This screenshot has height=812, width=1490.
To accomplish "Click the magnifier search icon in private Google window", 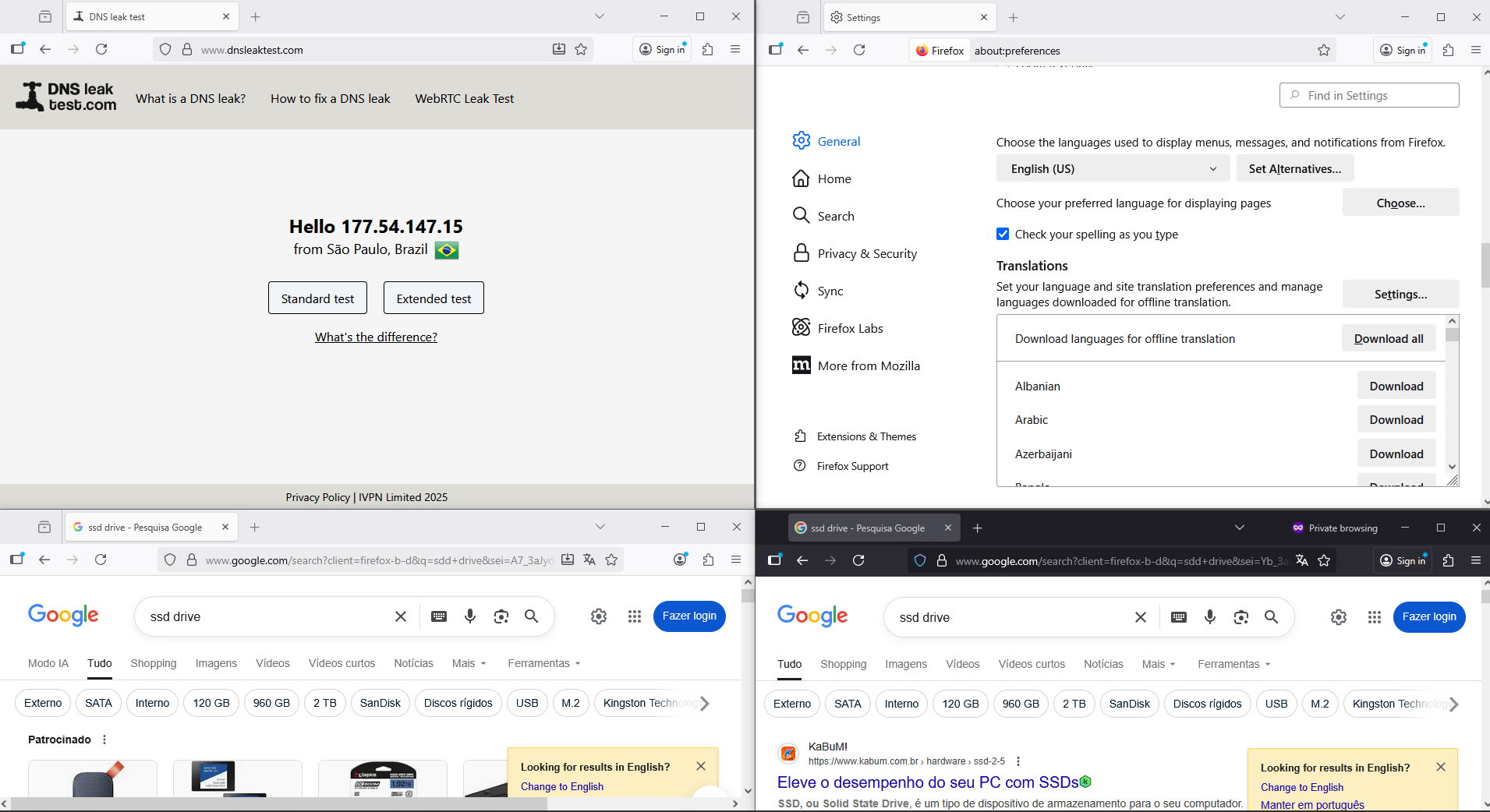I will click(1271, 617).
